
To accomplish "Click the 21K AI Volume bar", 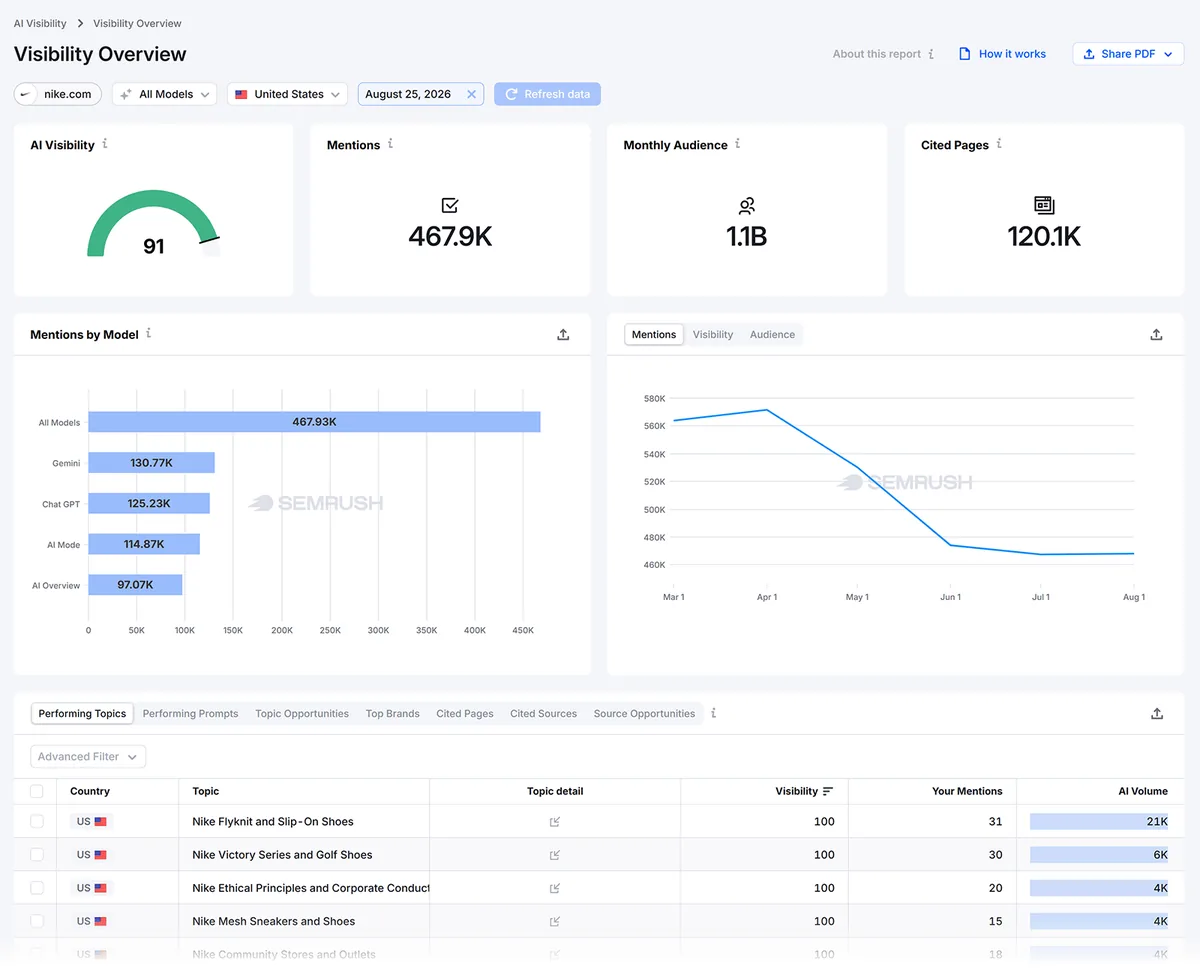I will point(1099,822).
